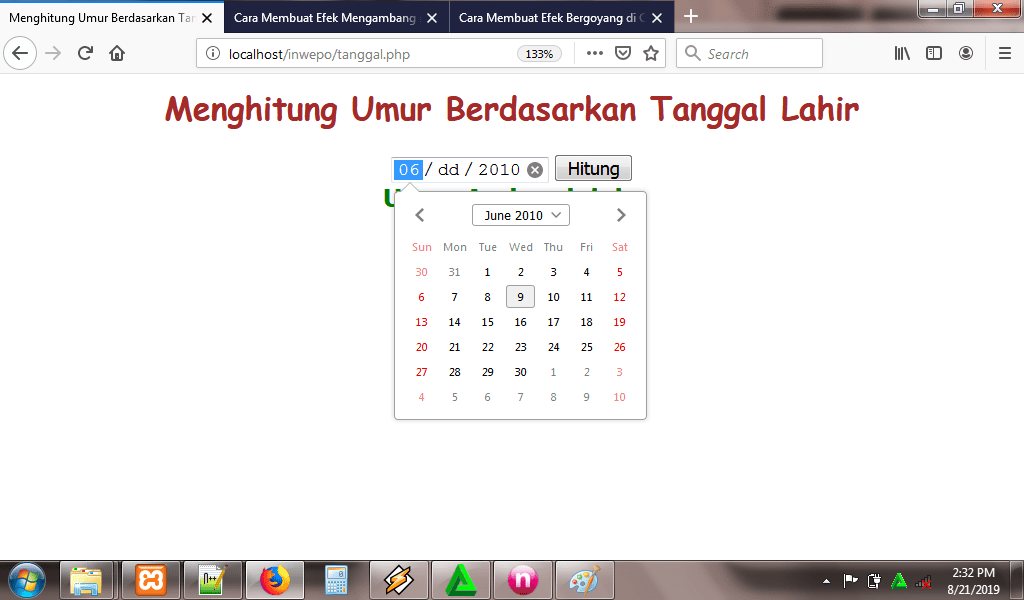Toggle the sidebar view icon
This screenshot has height=600, width=1024.
click(x=934, y=54)
